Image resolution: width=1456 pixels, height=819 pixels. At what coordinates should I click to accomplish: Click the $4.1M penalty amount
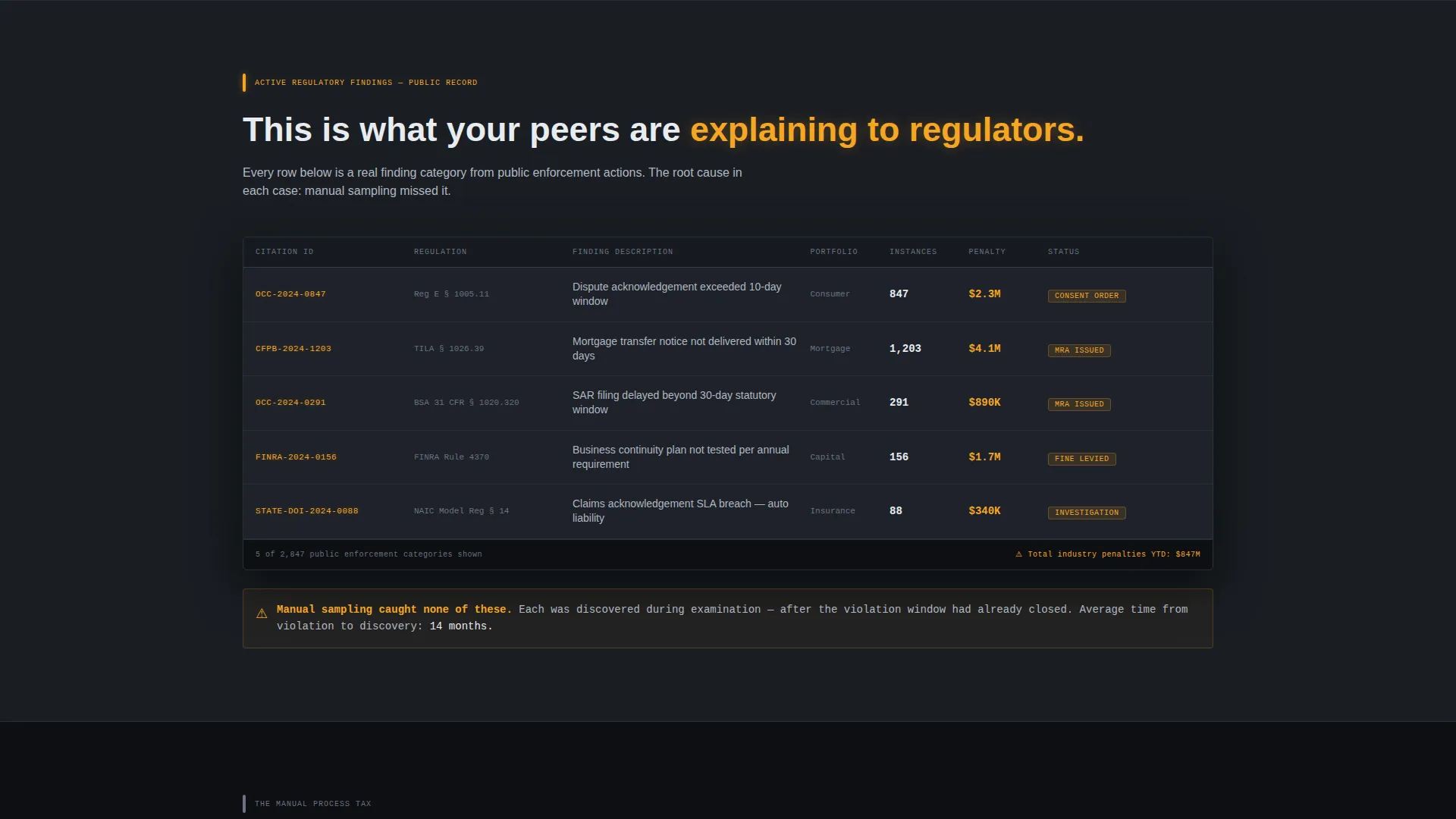click(x=984, y=349)
